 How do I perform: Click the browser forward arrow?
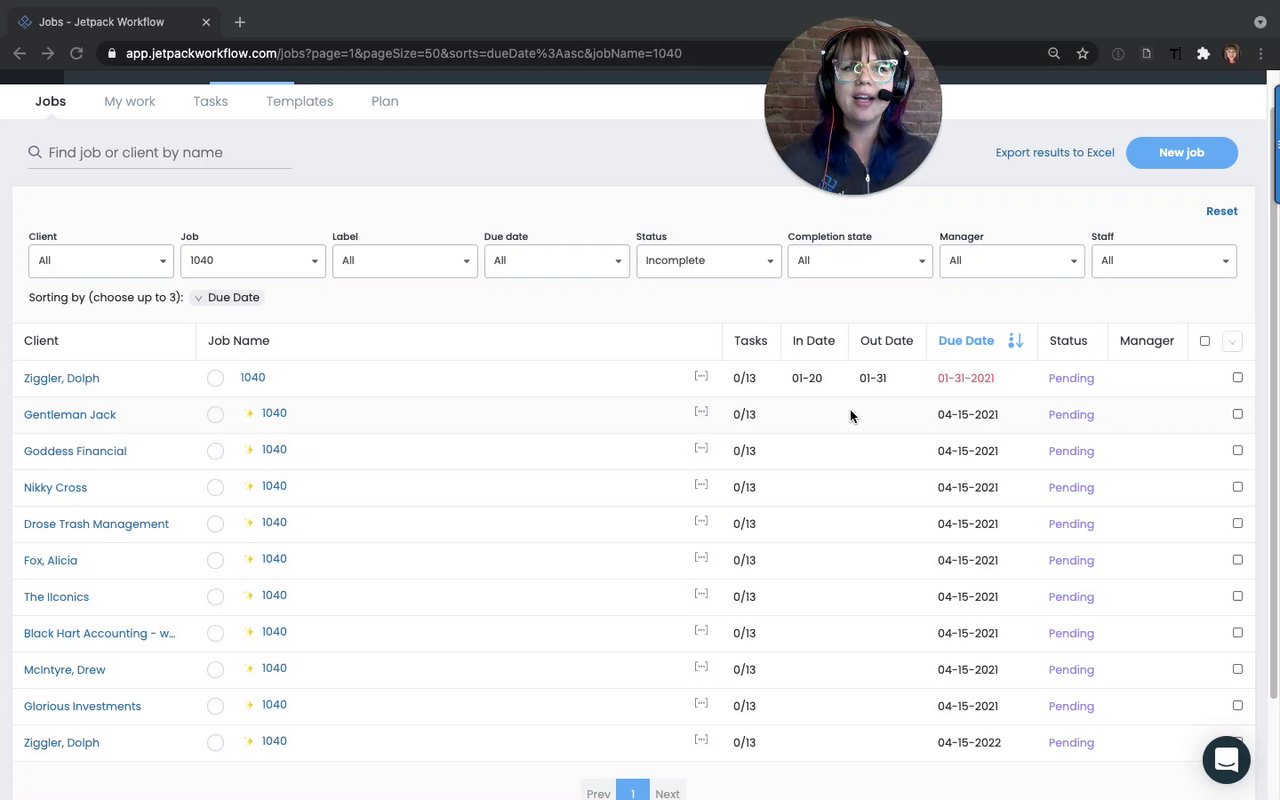[x=47, y=53]
